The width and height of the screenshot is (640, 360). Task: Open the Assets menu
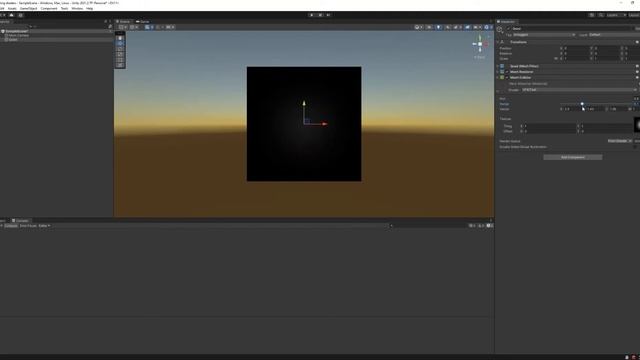(12, 8)
